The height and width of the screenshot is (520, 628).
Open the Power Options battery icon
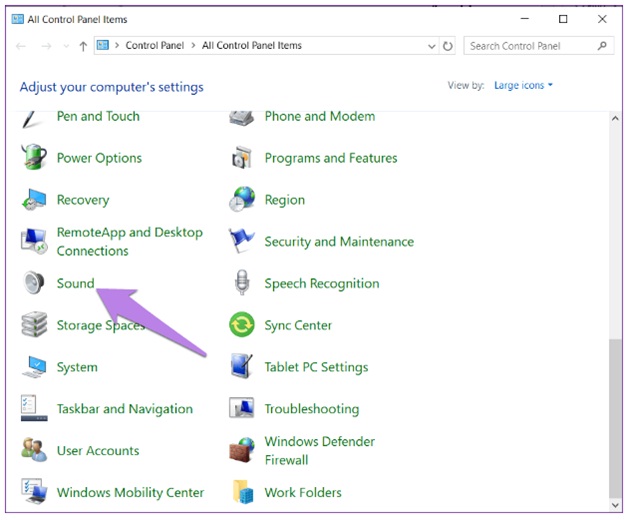(x=34, y=157)
